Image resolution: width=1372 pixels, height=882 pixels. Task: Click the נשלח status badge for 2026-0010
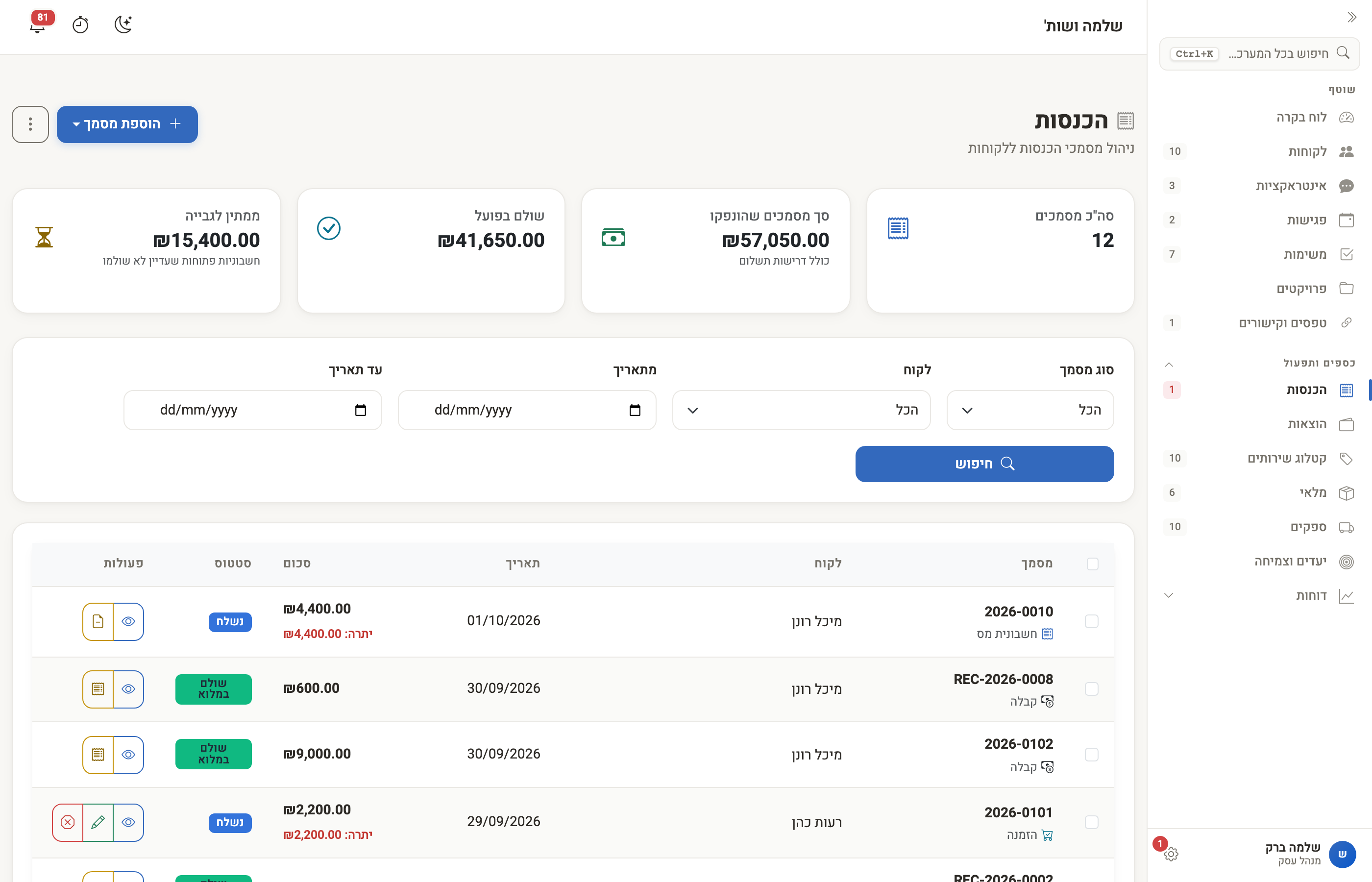(x=230, y=622)
